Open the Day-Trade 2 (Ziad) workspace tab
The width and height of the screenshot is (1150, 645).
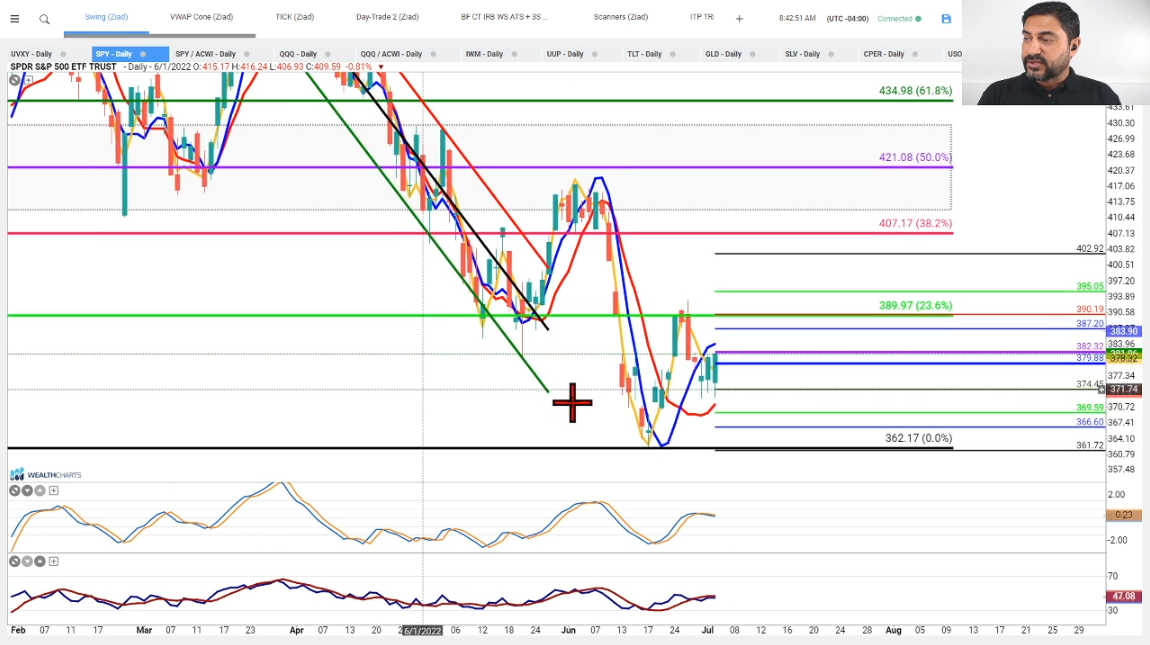(387, 17)
